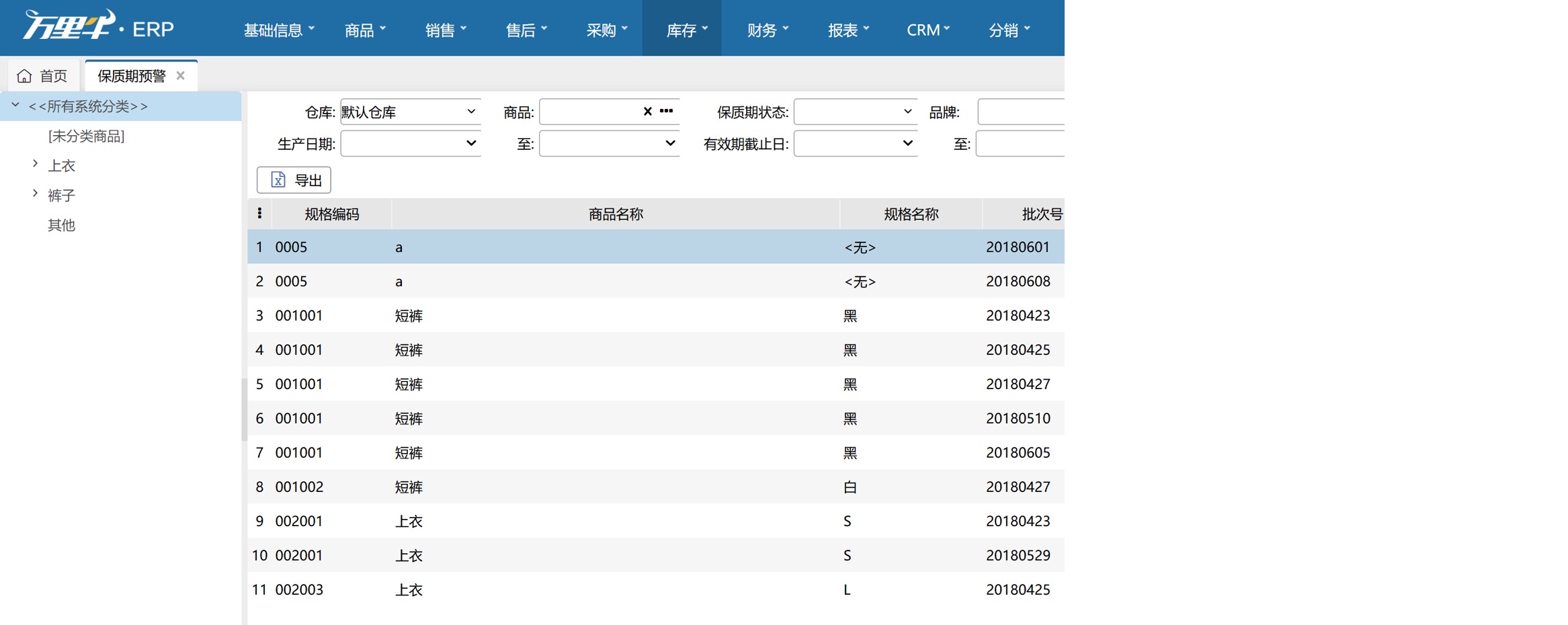Image resolution: width=1568 pixels, height=625 pixels.
Task: Expand the 上衣 category node
Action: pos(35,164)
